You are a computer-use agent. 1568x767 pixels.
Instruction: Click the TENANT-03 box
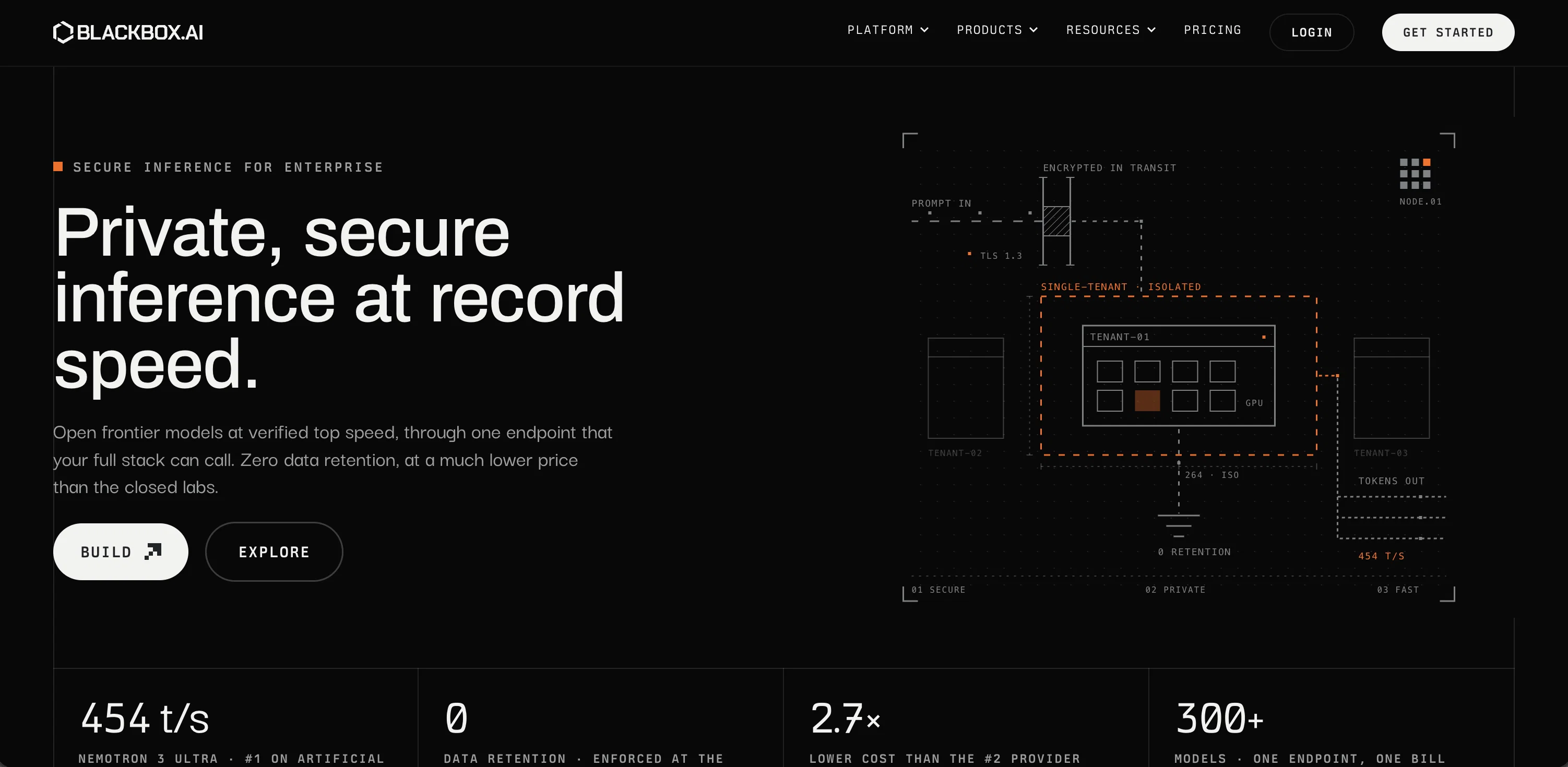tap(1391, 388)
